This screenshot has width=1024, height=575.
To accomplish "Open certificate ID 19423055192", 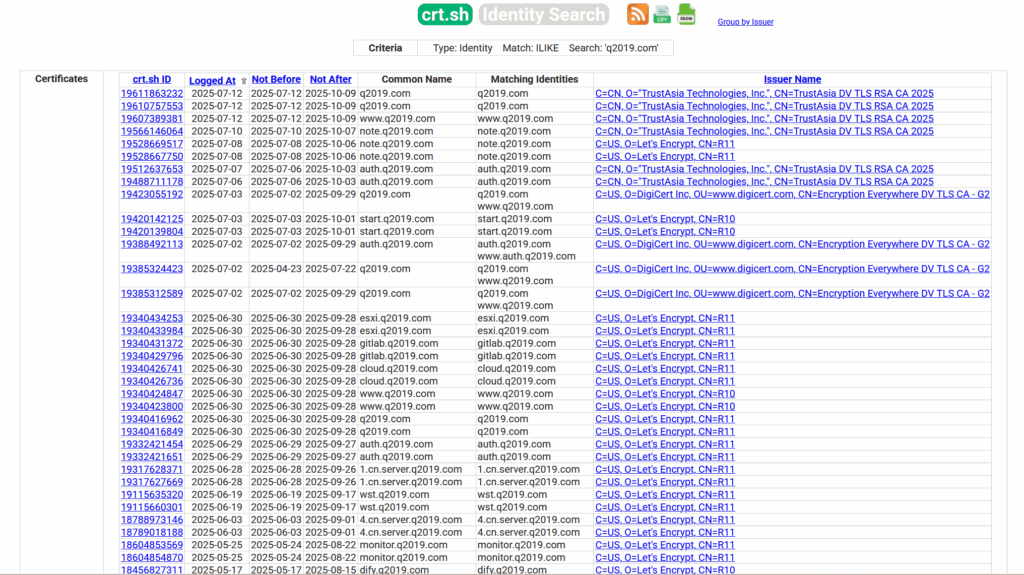I will (x=152, y=195).
